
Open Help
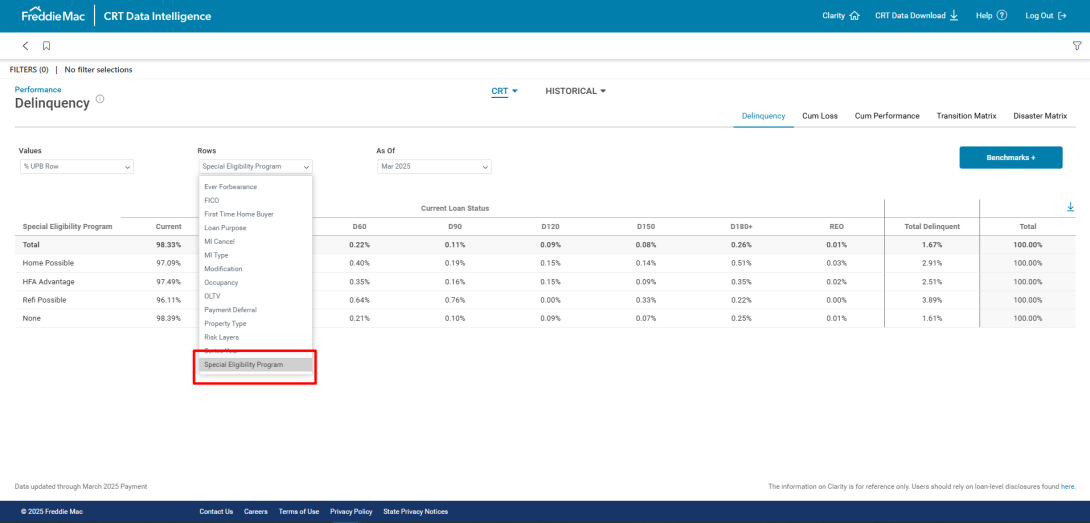click(991, 15)
